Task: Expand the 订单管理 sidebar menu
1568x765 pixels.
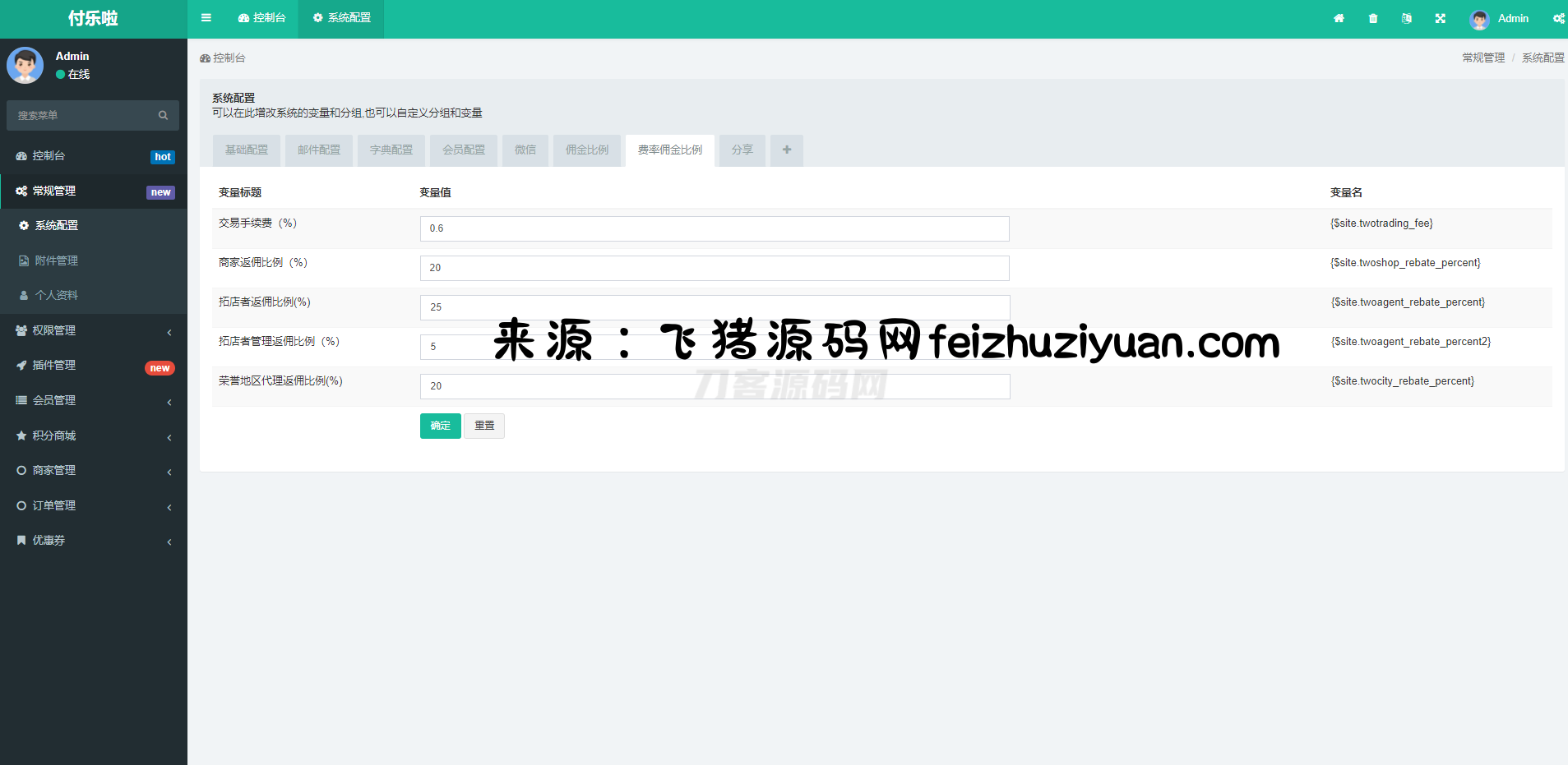Action: click(x=93, y=505)
